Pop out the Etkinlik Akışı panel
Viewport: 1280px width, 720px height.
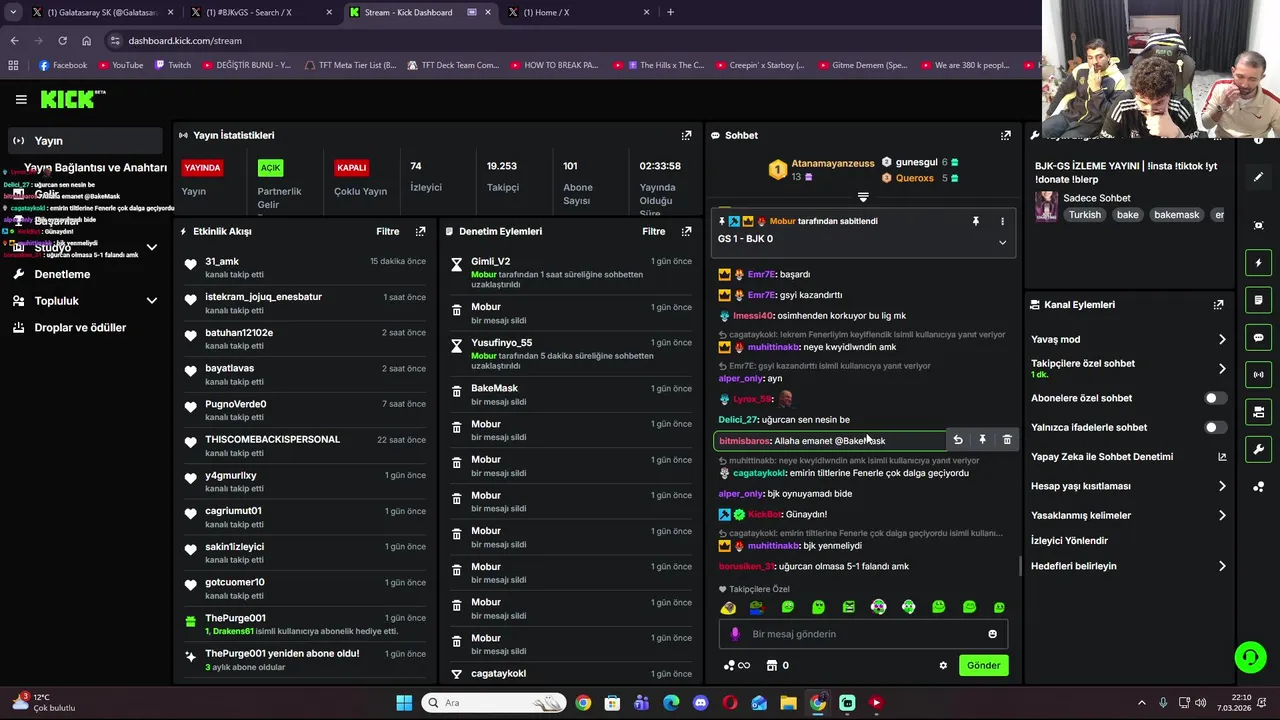[420, 231]
